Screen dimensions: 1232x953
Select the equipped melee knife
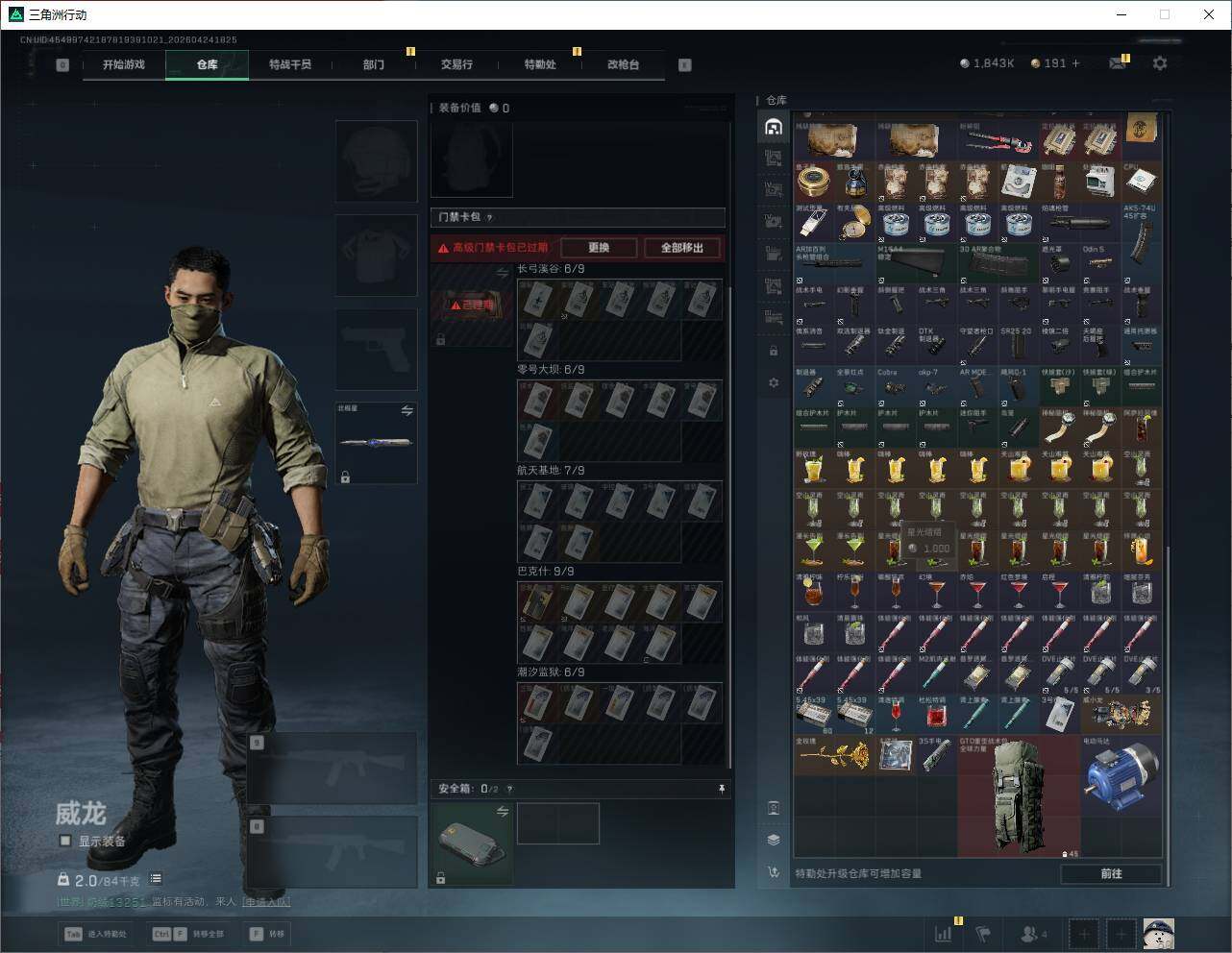pos(376,443)
